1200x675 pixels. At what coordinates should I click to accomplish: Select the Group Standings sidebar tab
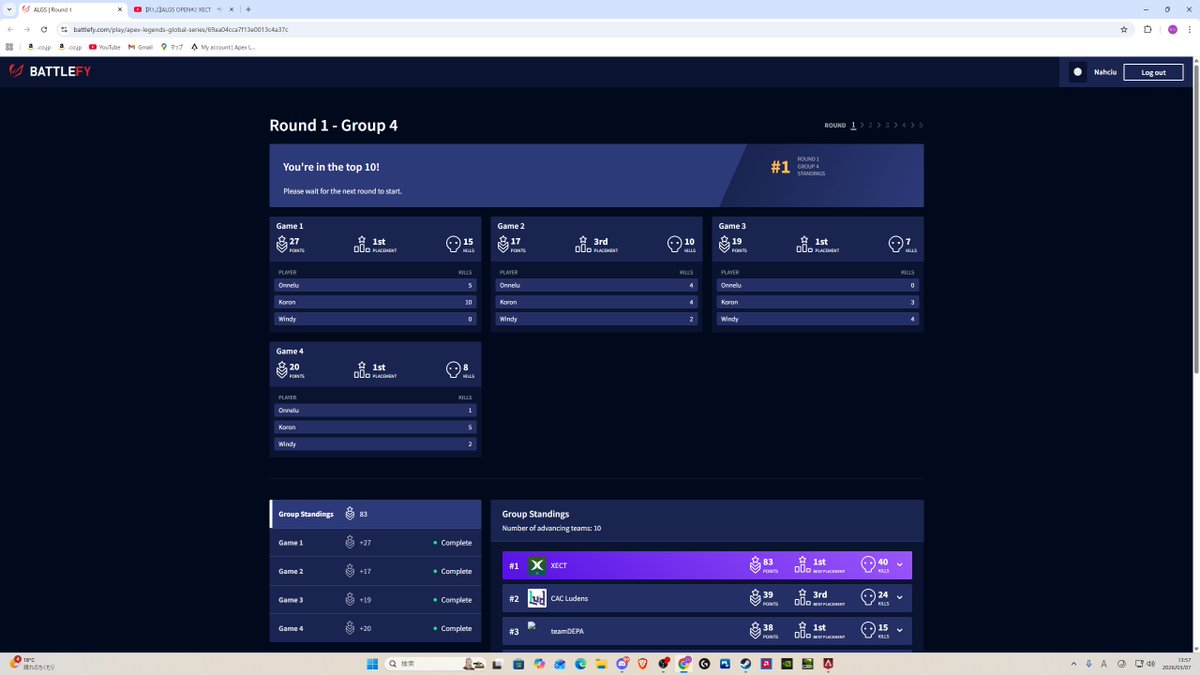[x=376, y=514]
